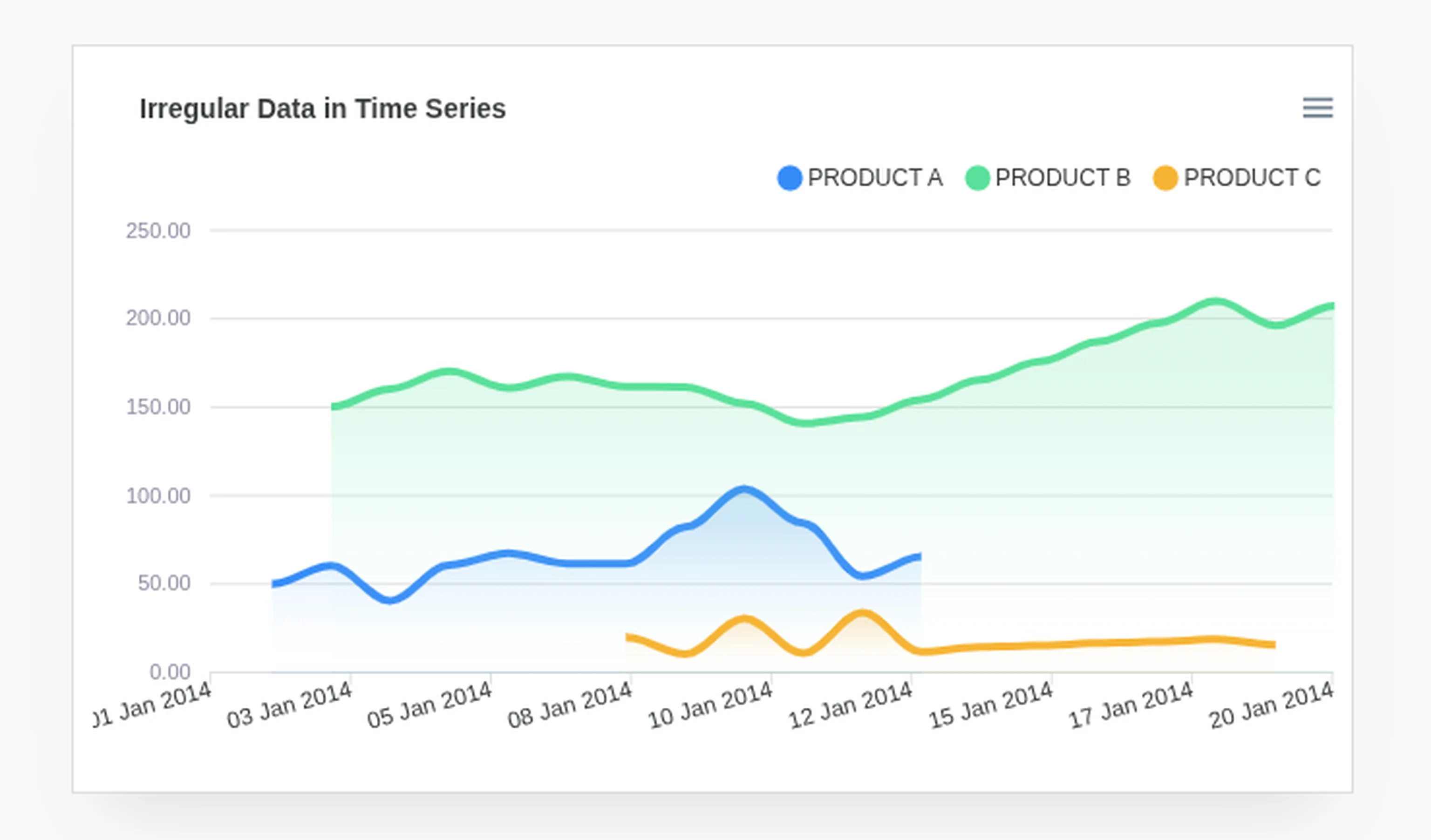The image size is (1431, 840).
Task: Click the 'Irregular Data in Time Series' title
Action: [x=322, y=109]
